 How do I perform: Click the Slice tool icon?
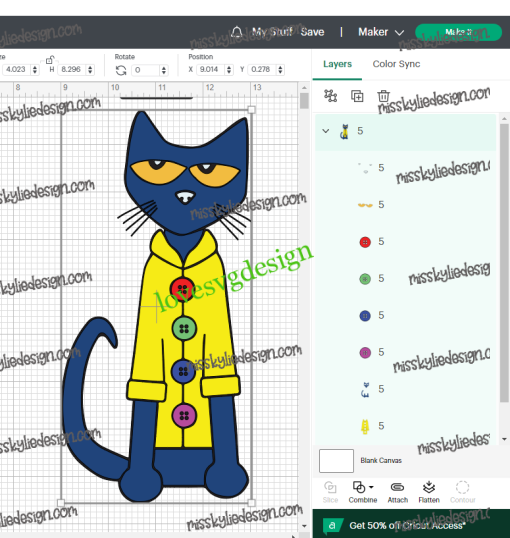point(330,487)
